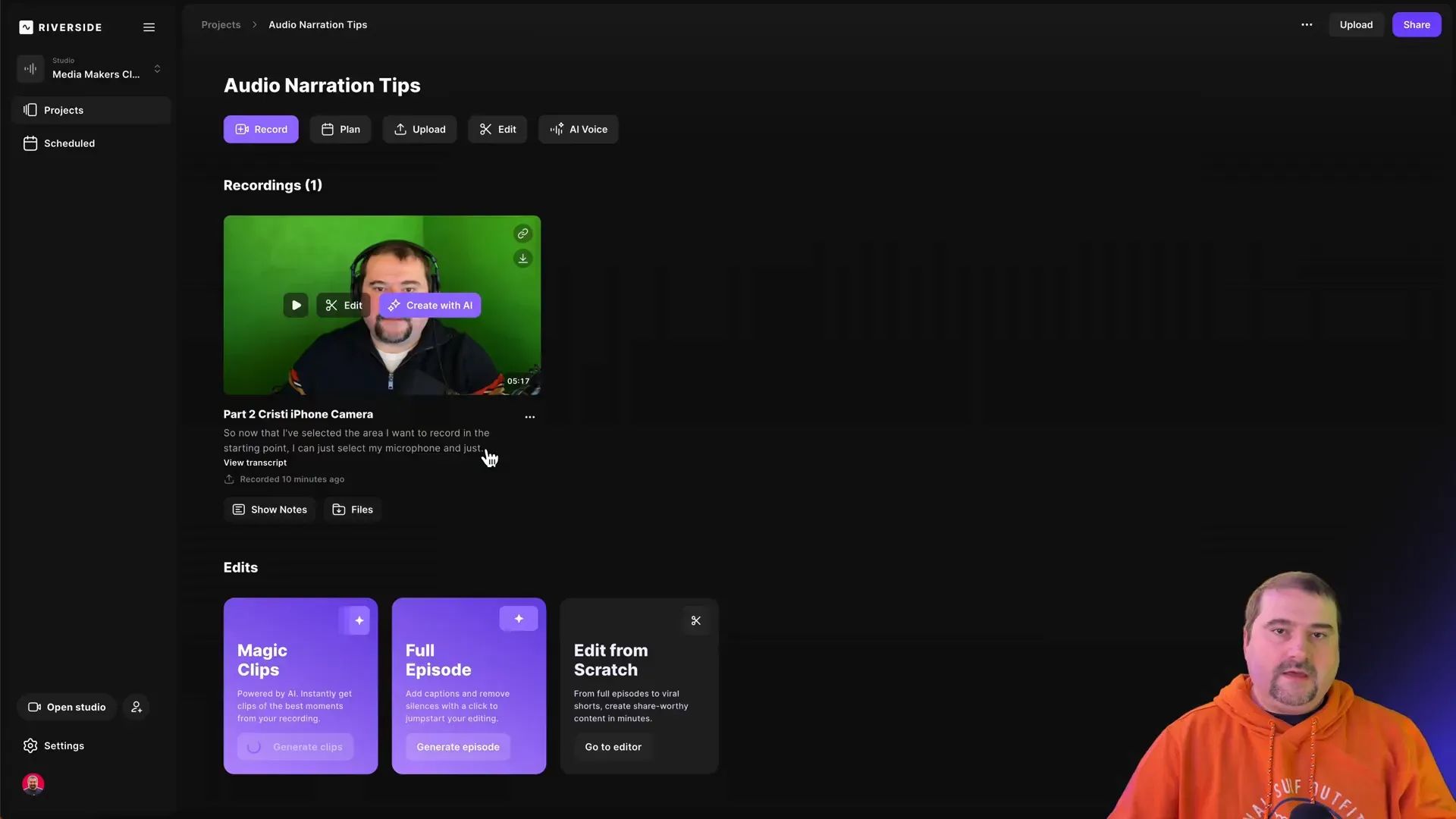
Task: Select Projects in the sidebar
Action: tap(64, 111)
